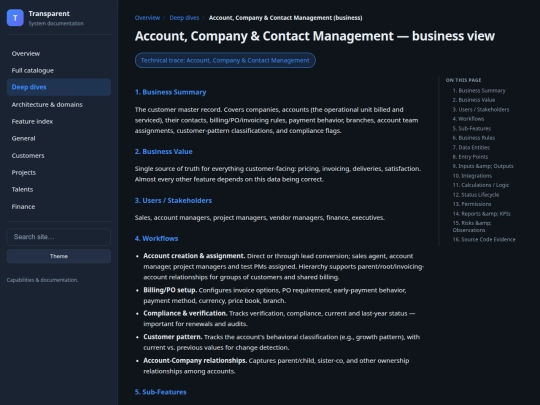This screenshot has height=405, width=540.
Task: Jump to 4. Workflows in page contents
Action: click(468, 119)
